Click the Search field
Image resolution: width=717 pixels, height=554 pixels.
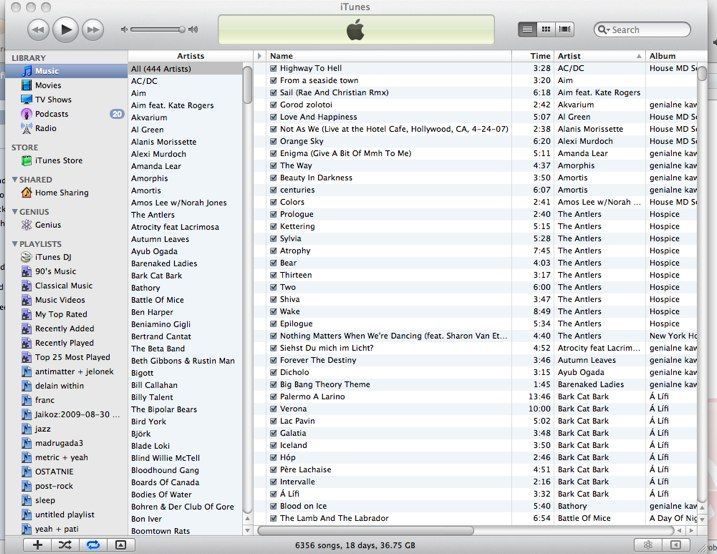pos(642,30)
